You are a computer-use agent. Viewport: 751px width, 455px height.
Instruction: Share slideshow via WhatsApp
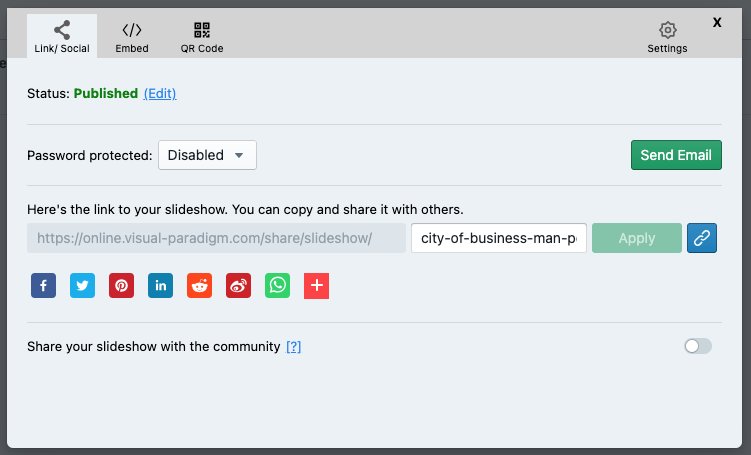pyautogui.click(x=277, y=286)
